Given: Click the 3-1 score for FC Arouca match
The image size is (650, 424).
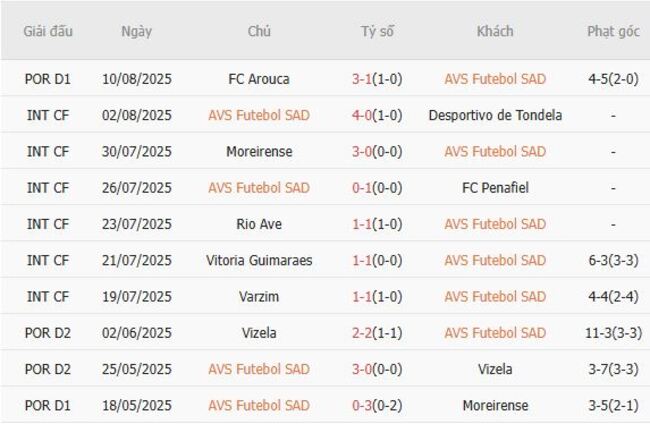Looking at the screenshot, I should (365, 79).
